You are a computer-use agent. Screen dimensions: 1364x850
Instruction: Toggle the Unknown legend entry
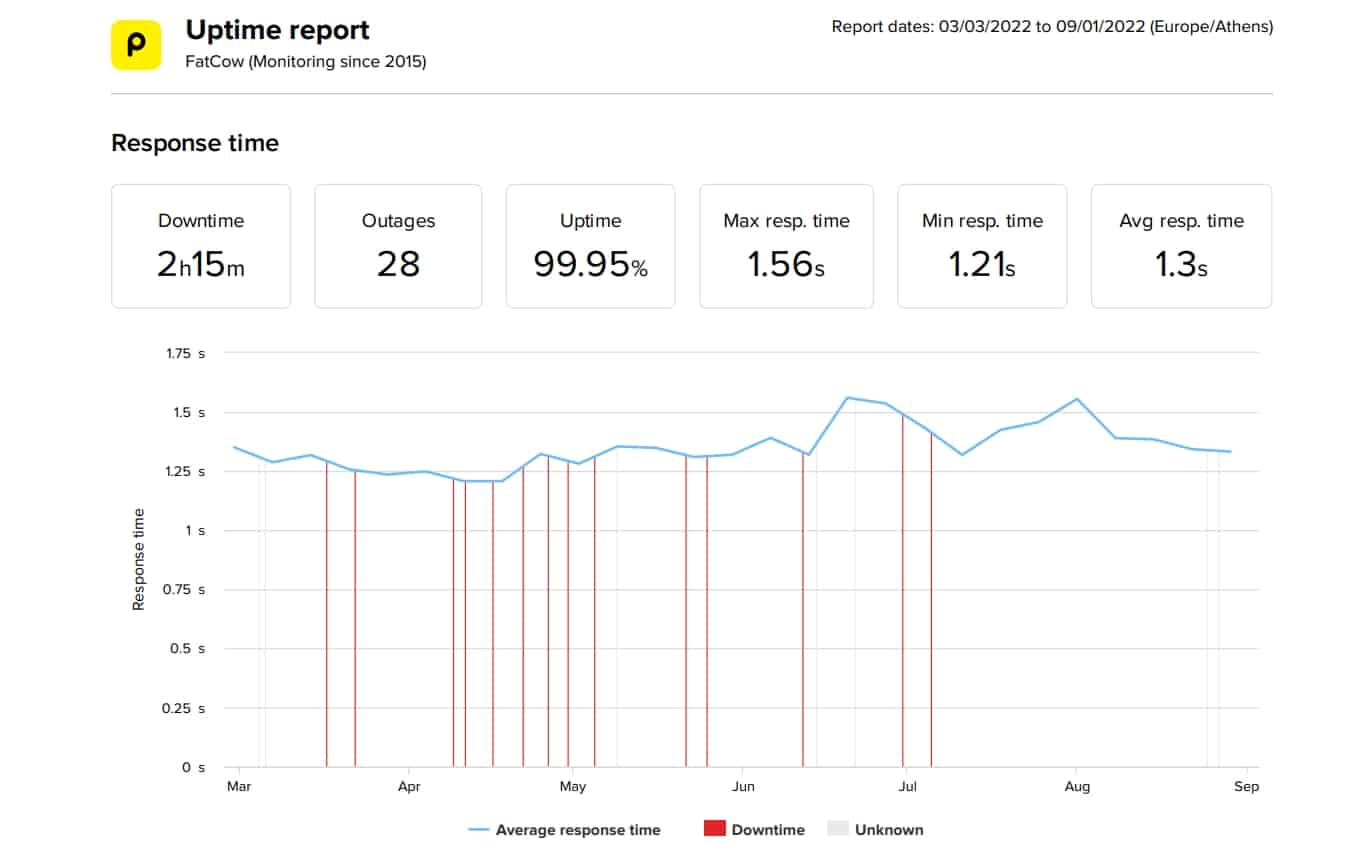[x=876, y=830]
